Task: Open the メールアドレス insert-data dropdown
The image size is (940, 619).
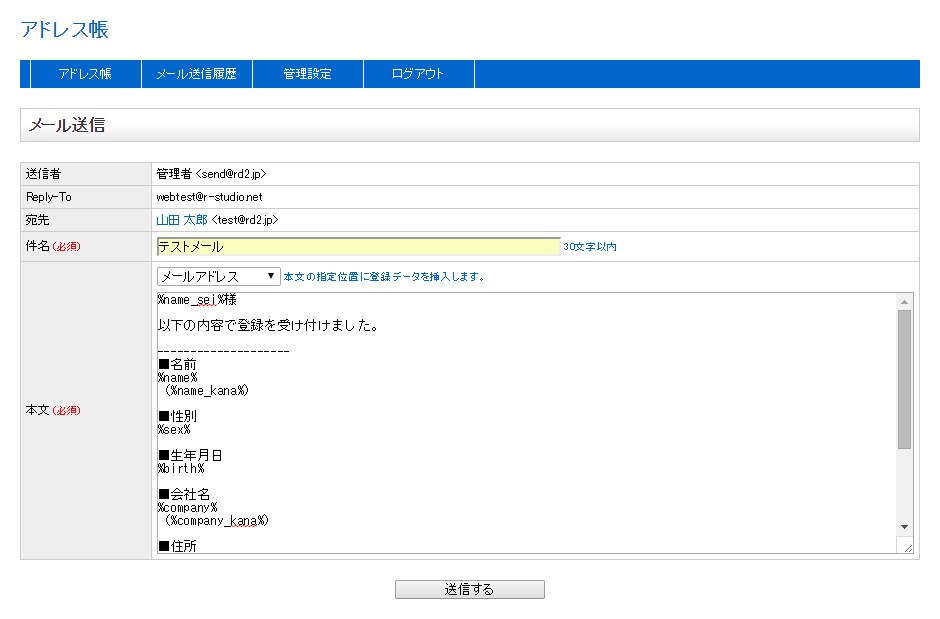Action: [218, 276]
